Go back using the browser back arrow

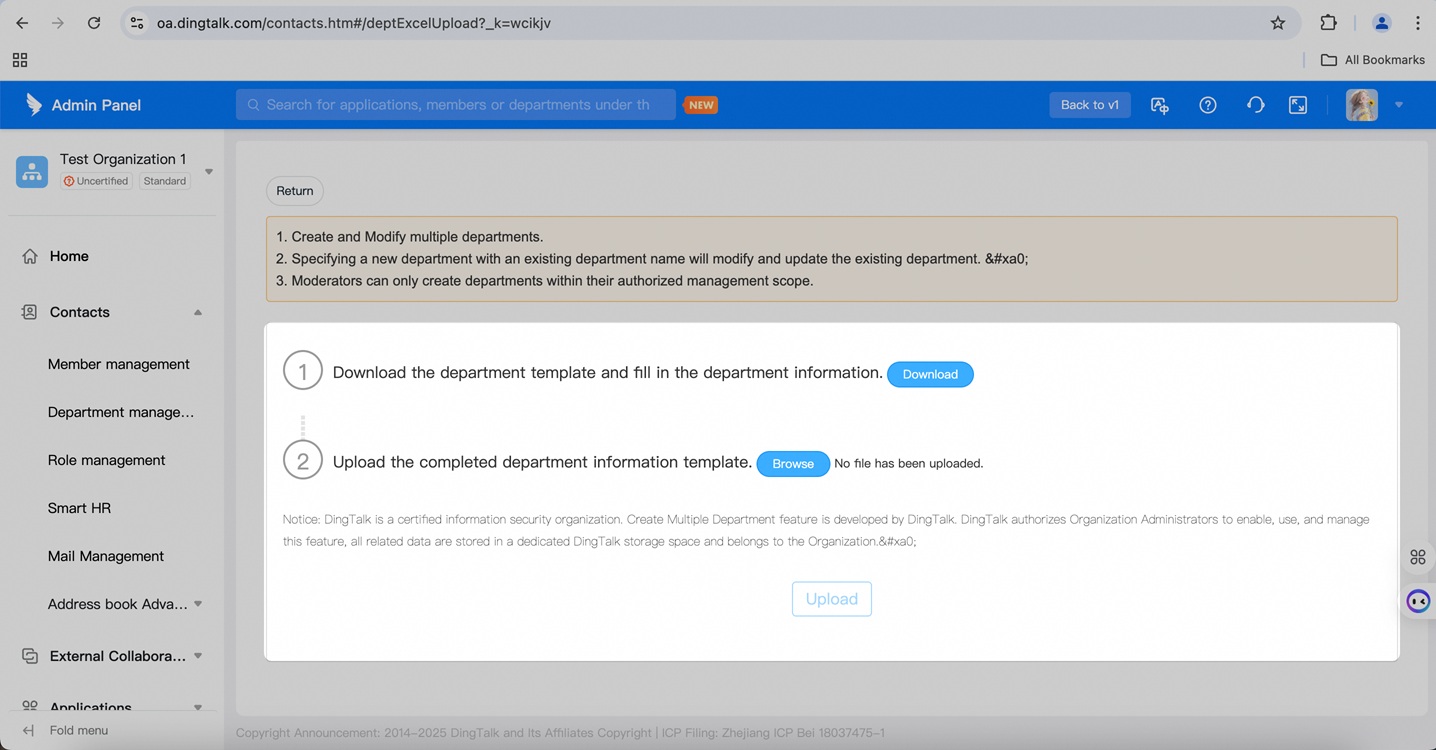(22, 23)
